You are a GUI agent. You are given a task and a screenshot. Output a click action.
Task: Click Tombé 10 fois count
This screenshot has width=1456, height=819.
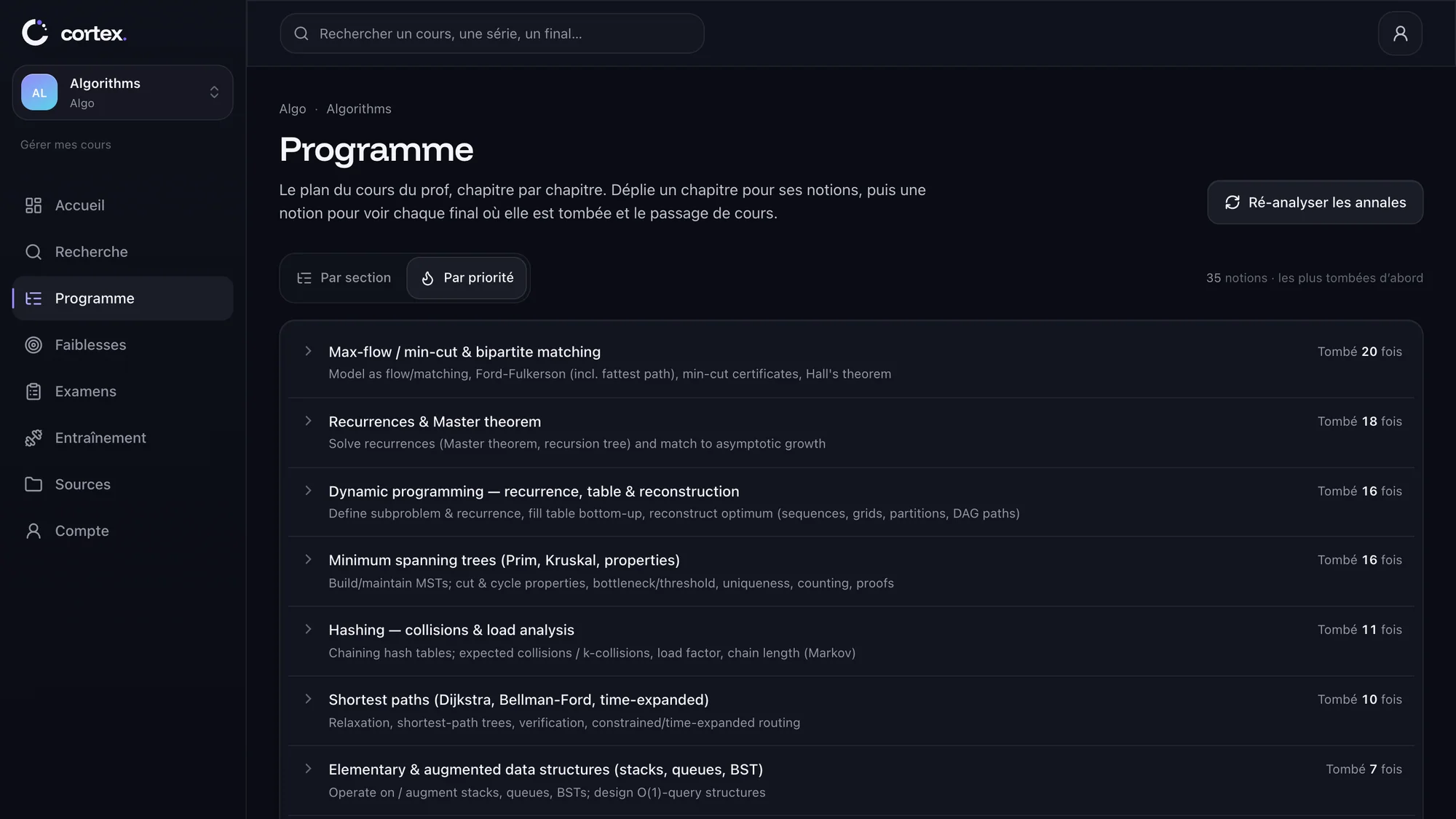1359,700
